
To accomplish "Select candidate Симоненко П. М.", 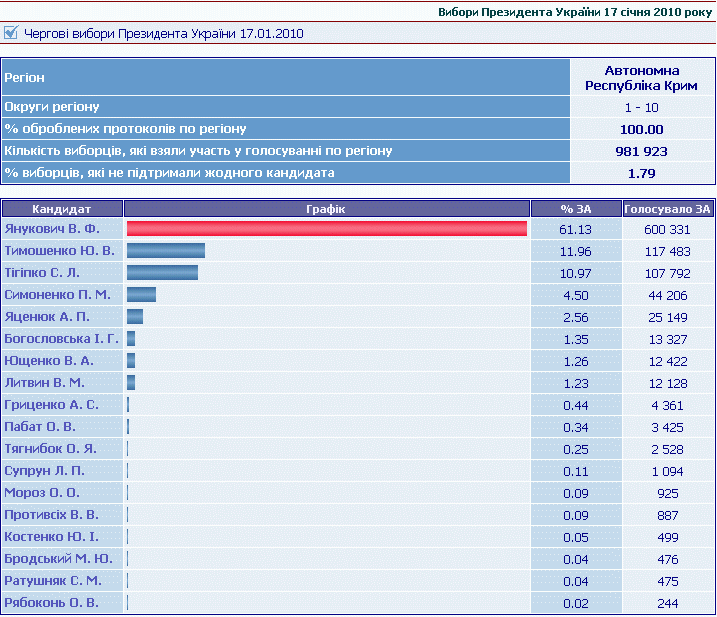I will pyautogui.click(x=57, y=295).
